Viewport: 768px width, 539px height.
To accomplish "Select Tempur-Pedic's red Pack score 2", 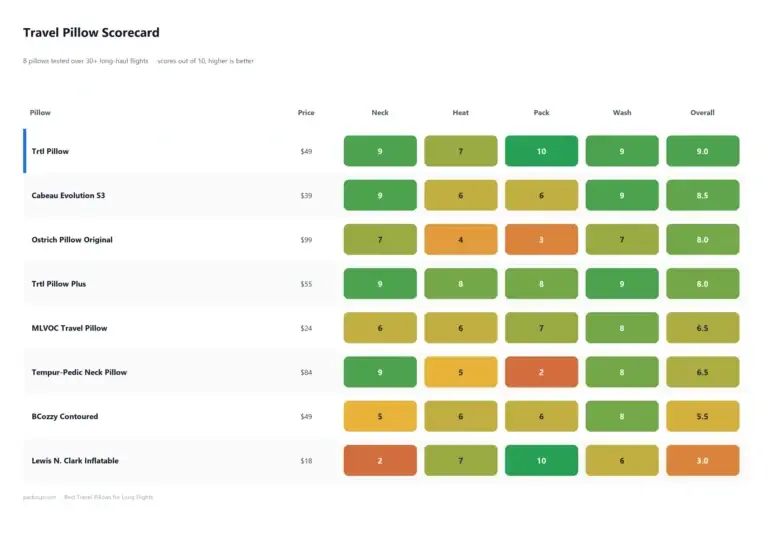I will (x=541, y=372).
